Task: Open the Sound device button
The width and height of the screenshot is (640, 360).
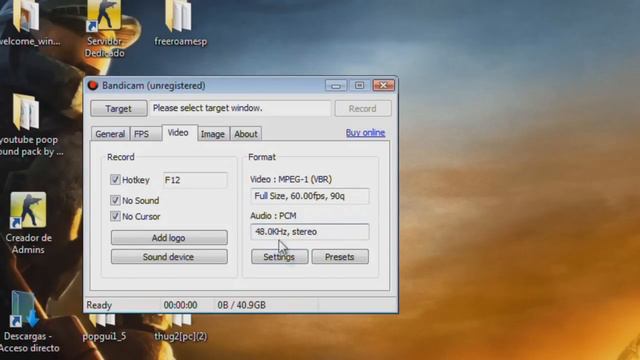Action: click(x=169, y=257)
